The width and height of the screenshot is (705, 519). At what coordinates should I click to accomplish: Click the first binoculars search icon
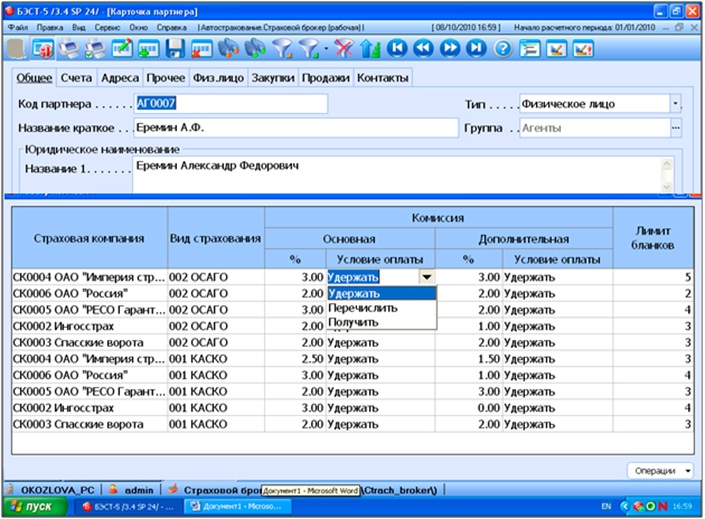tap(228, 49)
